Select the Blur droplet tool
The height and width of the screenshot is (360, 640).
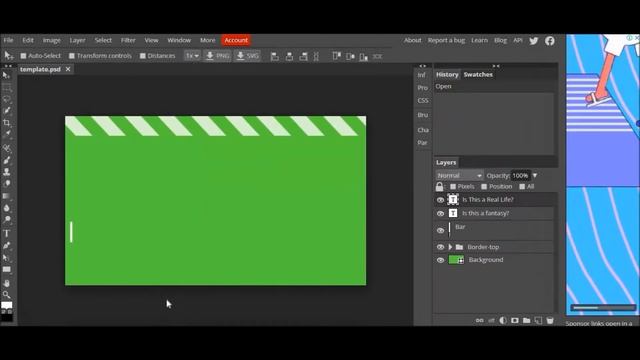pos(6,208)
